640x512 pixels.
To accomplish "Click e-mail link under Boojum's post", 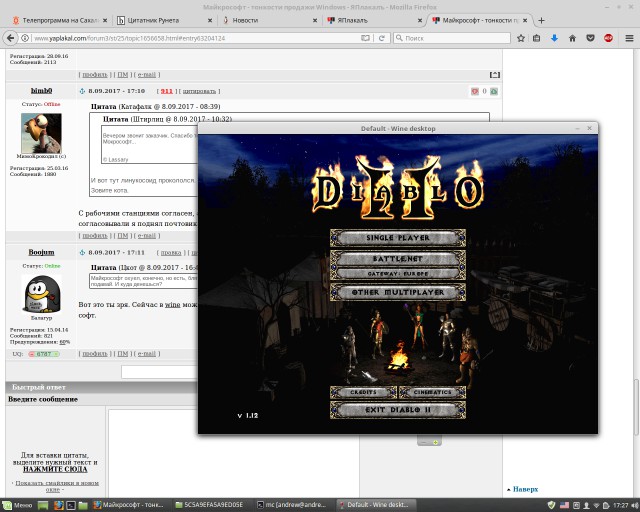I will [x=147, y=354].
